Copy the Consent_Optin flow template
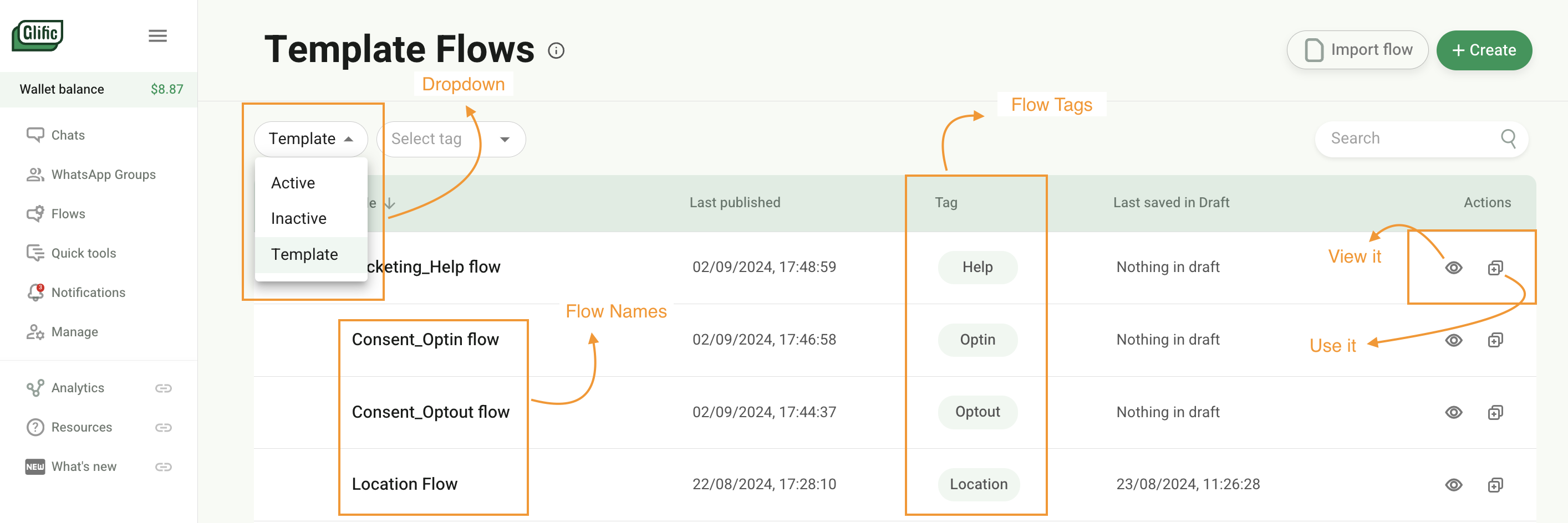The height and width of the screenshot is (523, 1568). 1495,340
